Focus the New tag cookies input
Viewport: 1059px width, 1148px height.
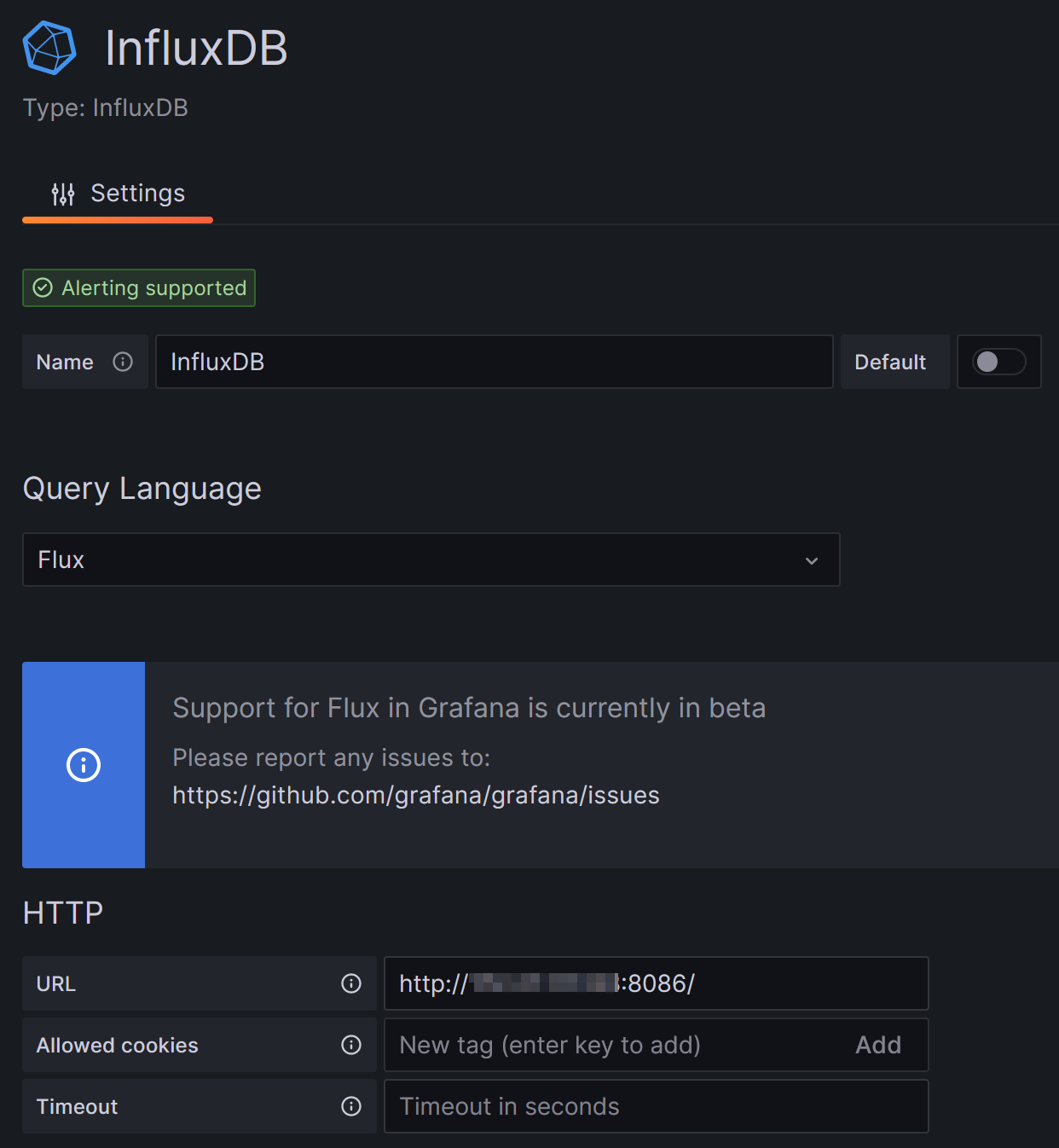[614, 1045]
